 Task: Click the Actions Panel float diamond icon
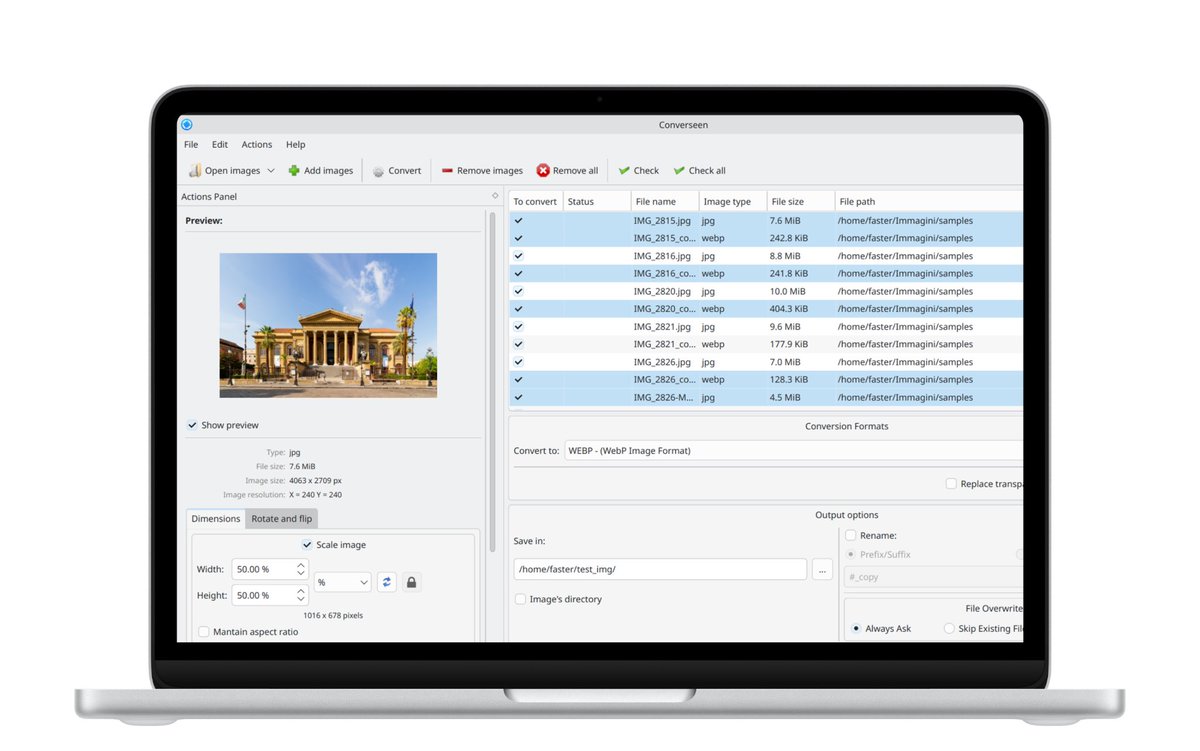495,196
